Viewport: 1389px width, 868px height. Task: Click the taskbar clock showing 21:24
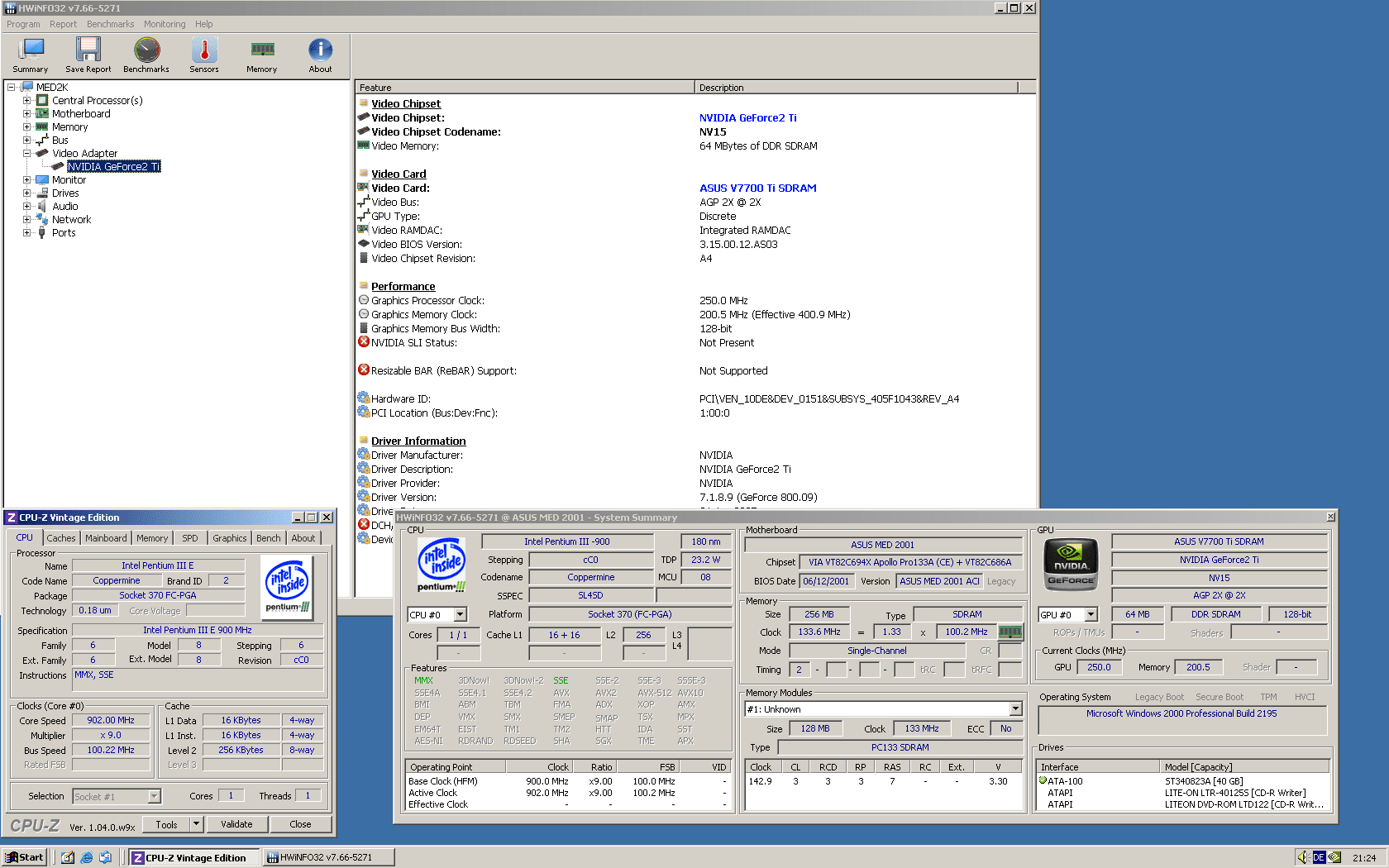point(1364,857)
